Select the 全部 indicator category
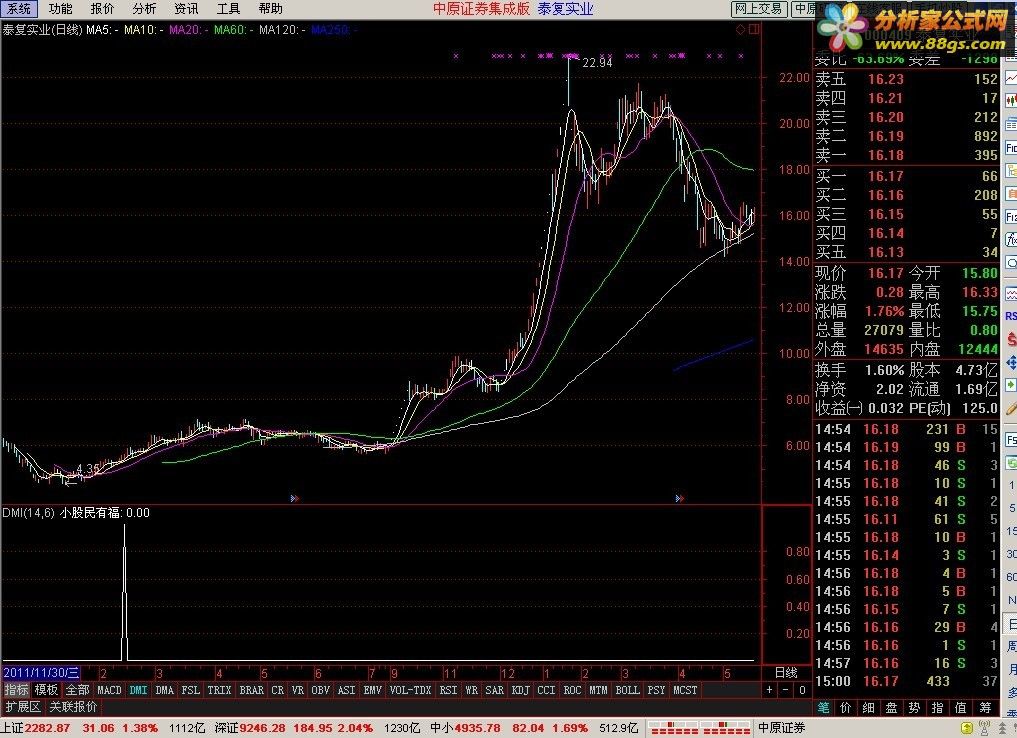The height and width of the screenshot is (738, 1017). pos(77,690)
